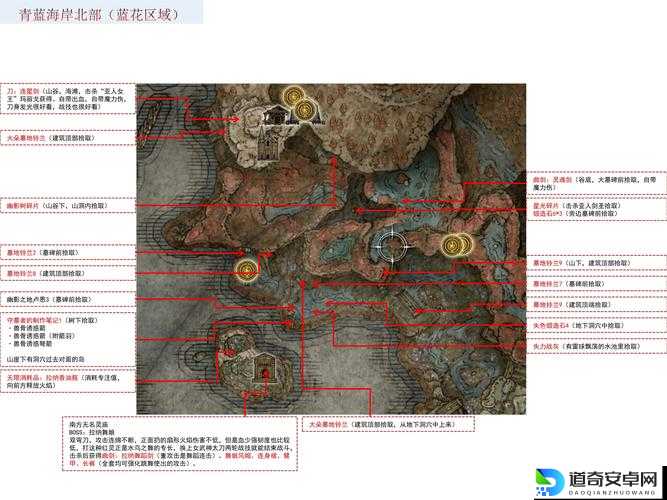The image size is (667, 500).
Task: Click the 锻造石6*3（旁边墓碑前拾取）line
Action: pyautogui.click(x=575, y=214)
